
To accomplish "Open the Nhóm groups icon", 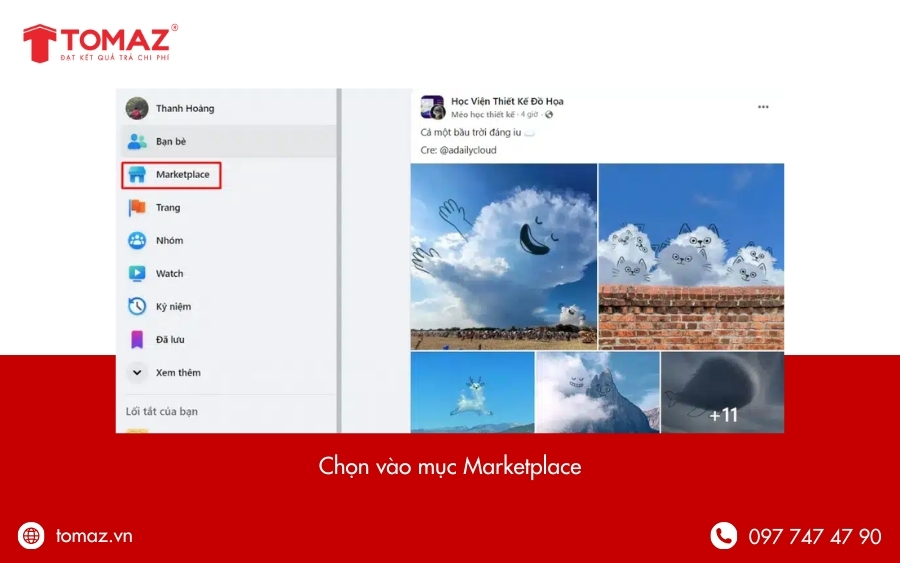I will pyautogui.click(x=137, y=241).
